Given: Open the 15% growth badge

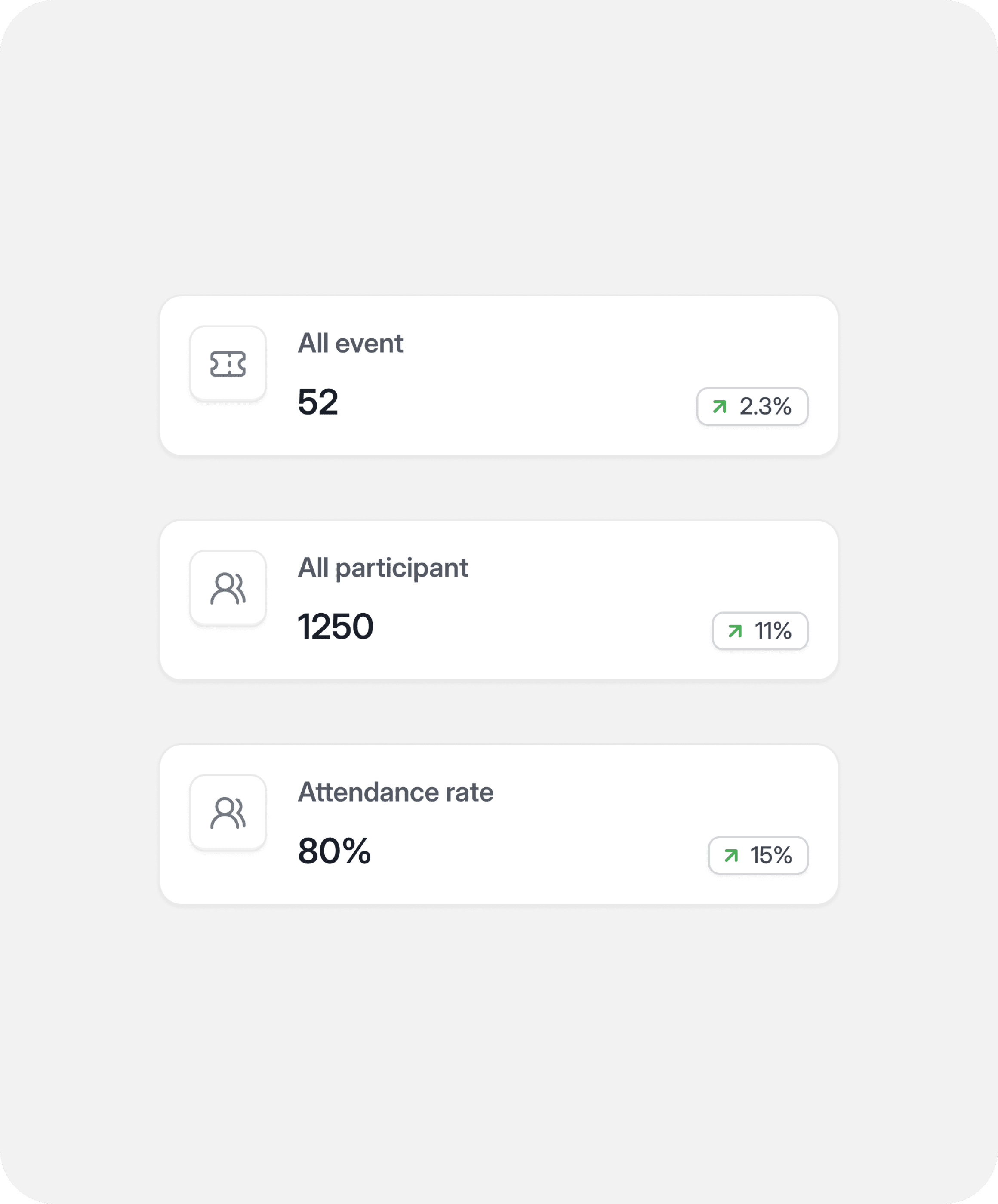Looking at the screenshot, I should (x=758, y=855).
